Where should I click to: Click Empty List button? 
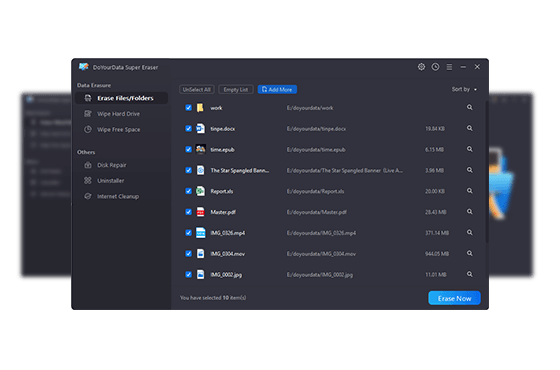click(x=236, y=90)
